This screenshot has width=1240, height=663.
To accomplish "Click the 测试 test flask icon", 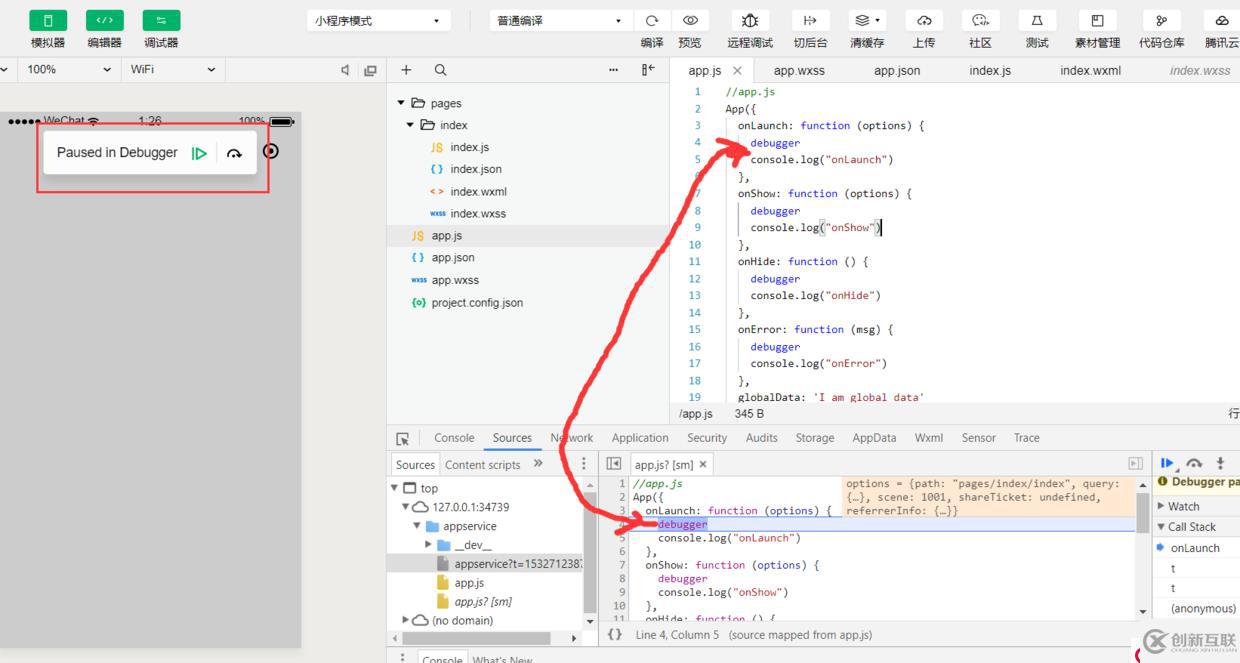I will [x=1037, y=20].
